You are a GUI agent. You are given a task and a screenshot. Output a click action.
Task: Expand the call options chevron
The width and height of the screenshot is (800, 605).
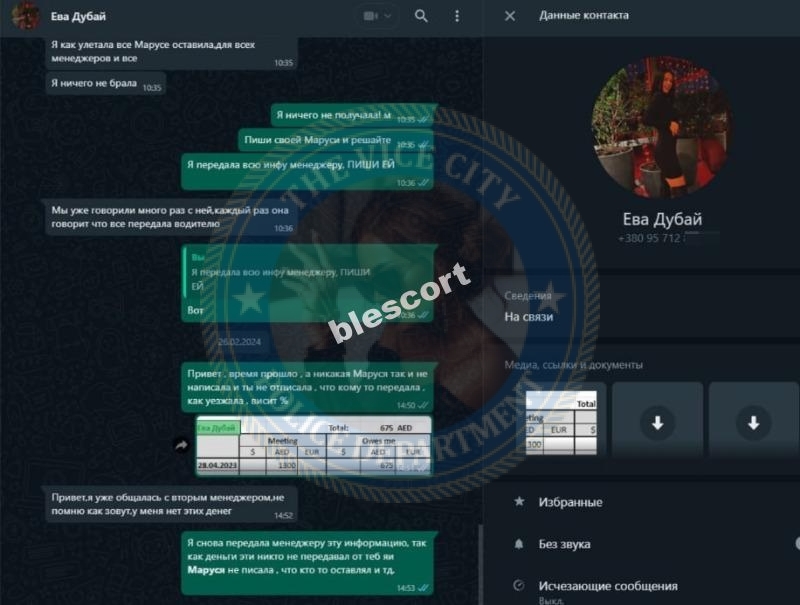[388, 16]
